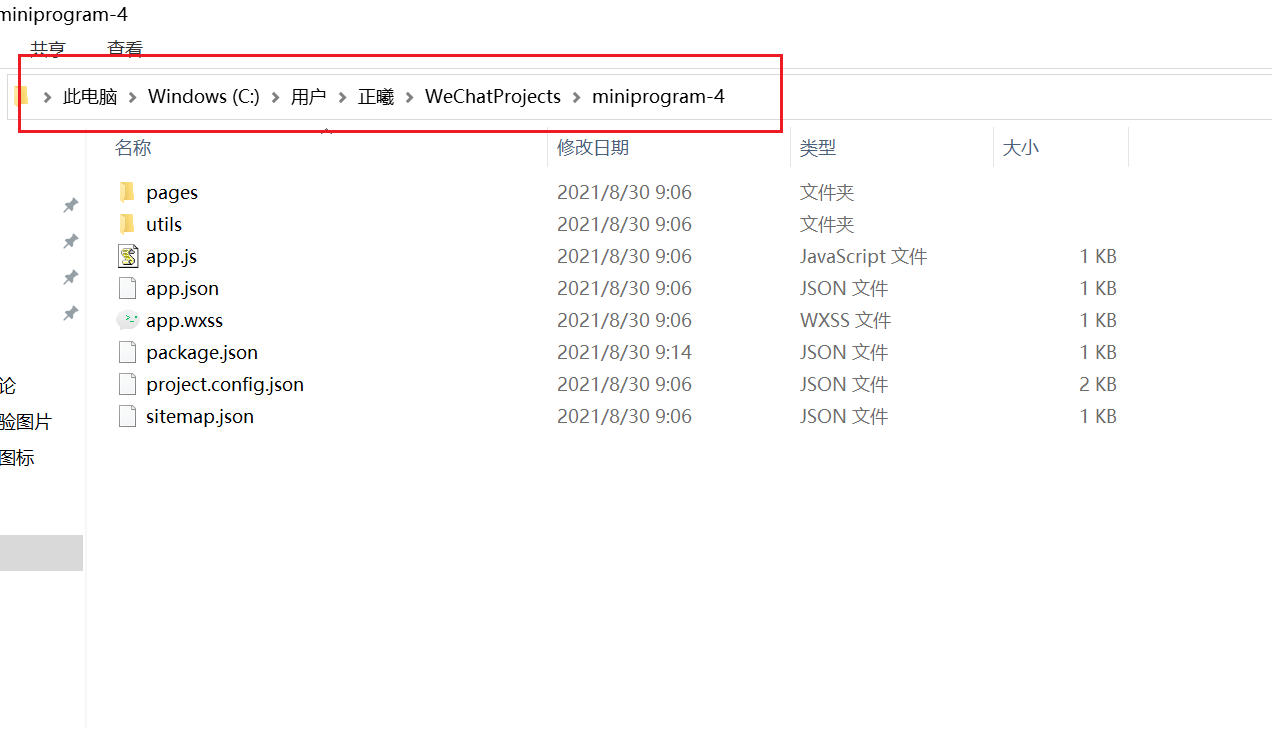Switch to the 查看 ribbon tab
Image resolution: width=1272 pixels, height=729 pixels.
coord(124,48)
